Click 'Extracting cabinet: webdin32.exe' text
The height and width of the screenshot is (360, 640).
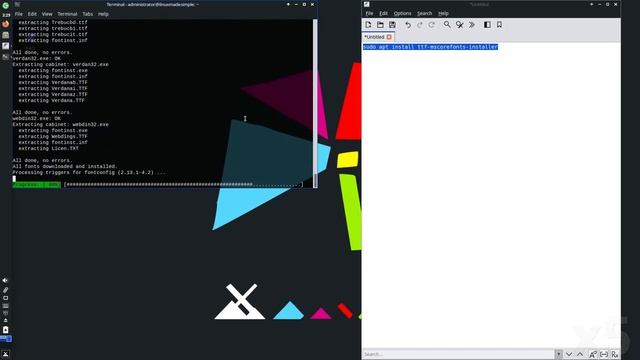pyautogui.click(x=60, y=124)
